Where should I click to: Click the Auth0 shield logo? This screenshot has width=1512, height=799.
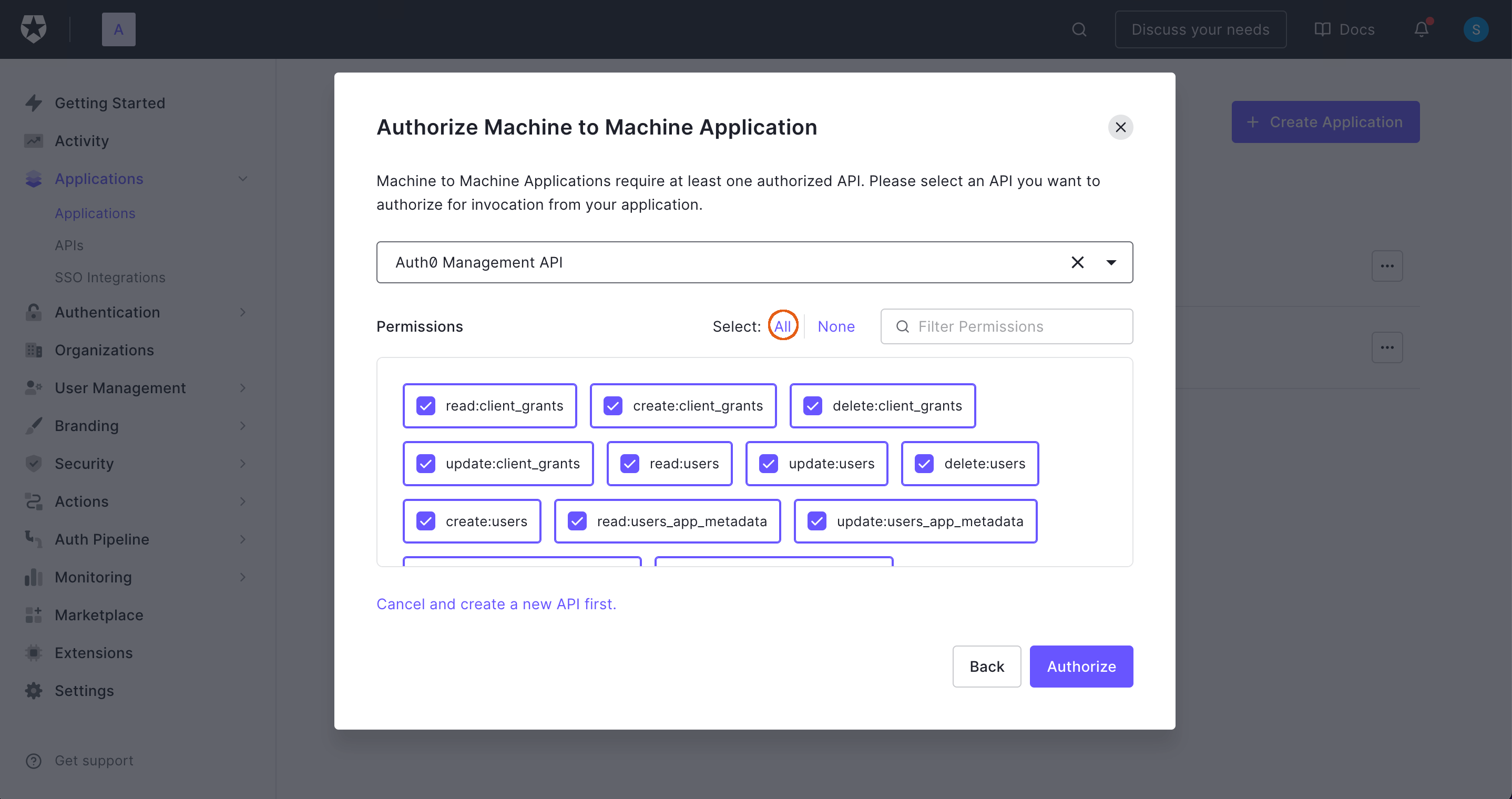tap(34, 29)
